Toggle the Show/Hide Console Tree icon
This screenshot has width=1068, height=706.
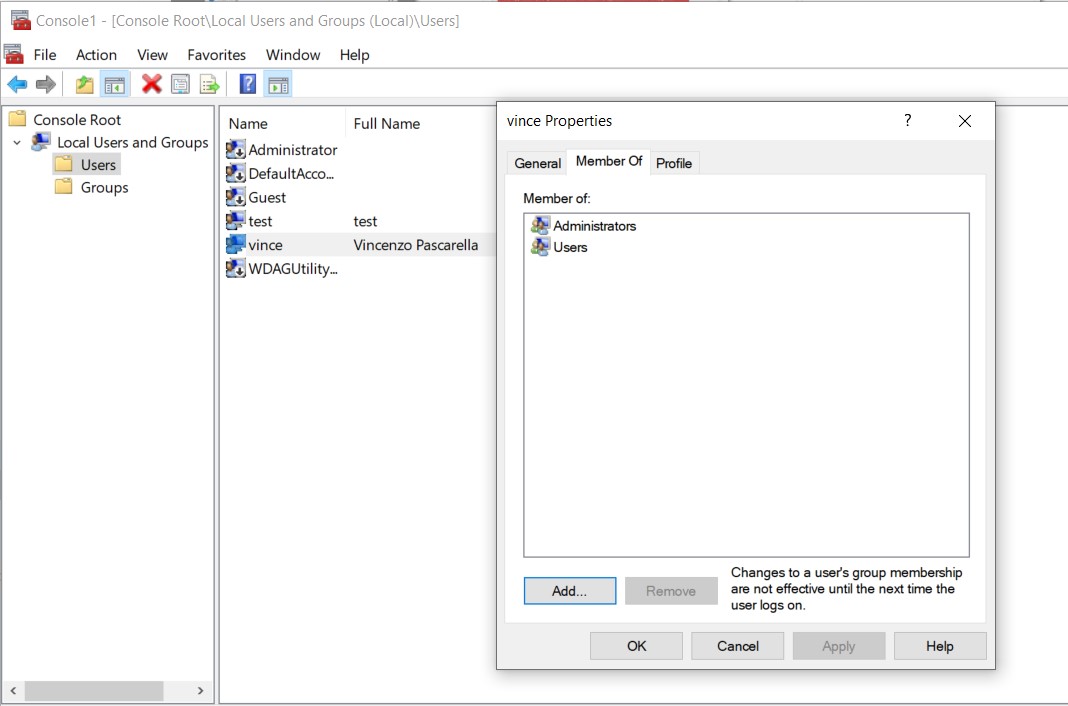[114, 84]
